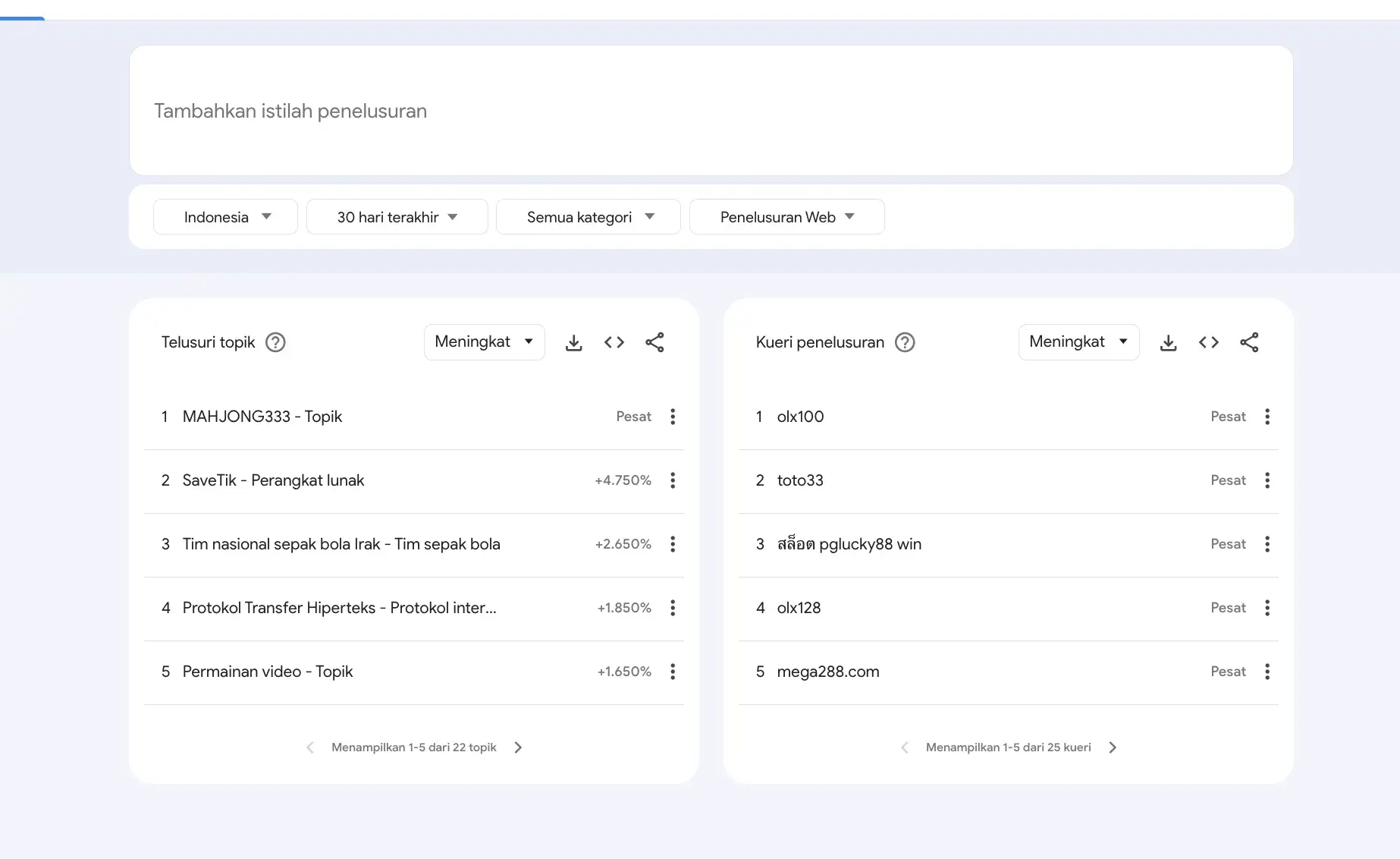Click the Kueri penelusuran heading
1400x859 pixels.
point(820,342)
